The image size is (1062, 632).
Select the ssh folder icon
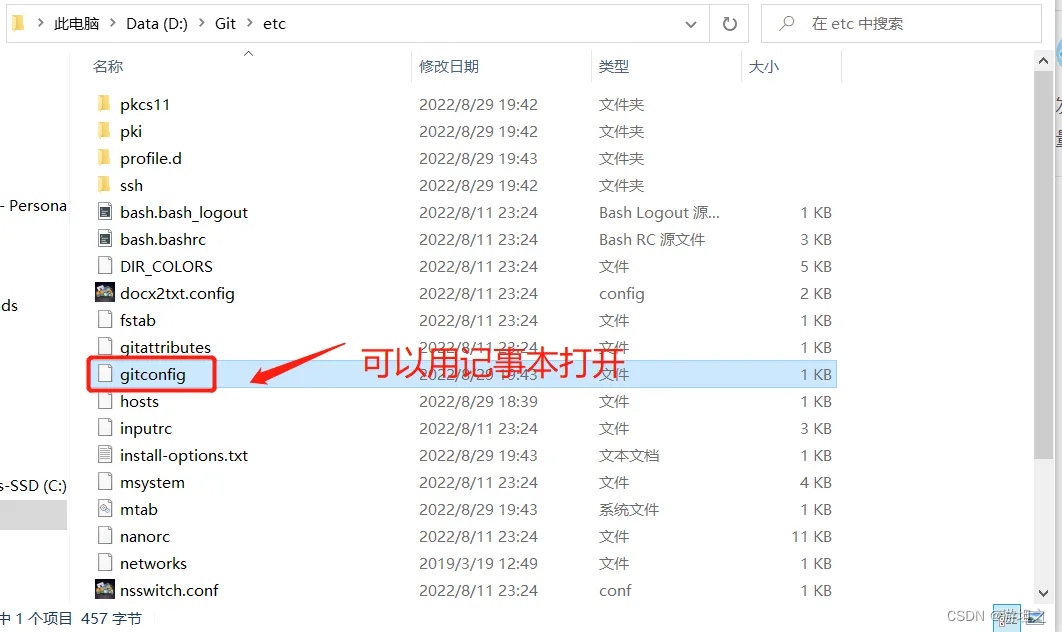(104, 185)
